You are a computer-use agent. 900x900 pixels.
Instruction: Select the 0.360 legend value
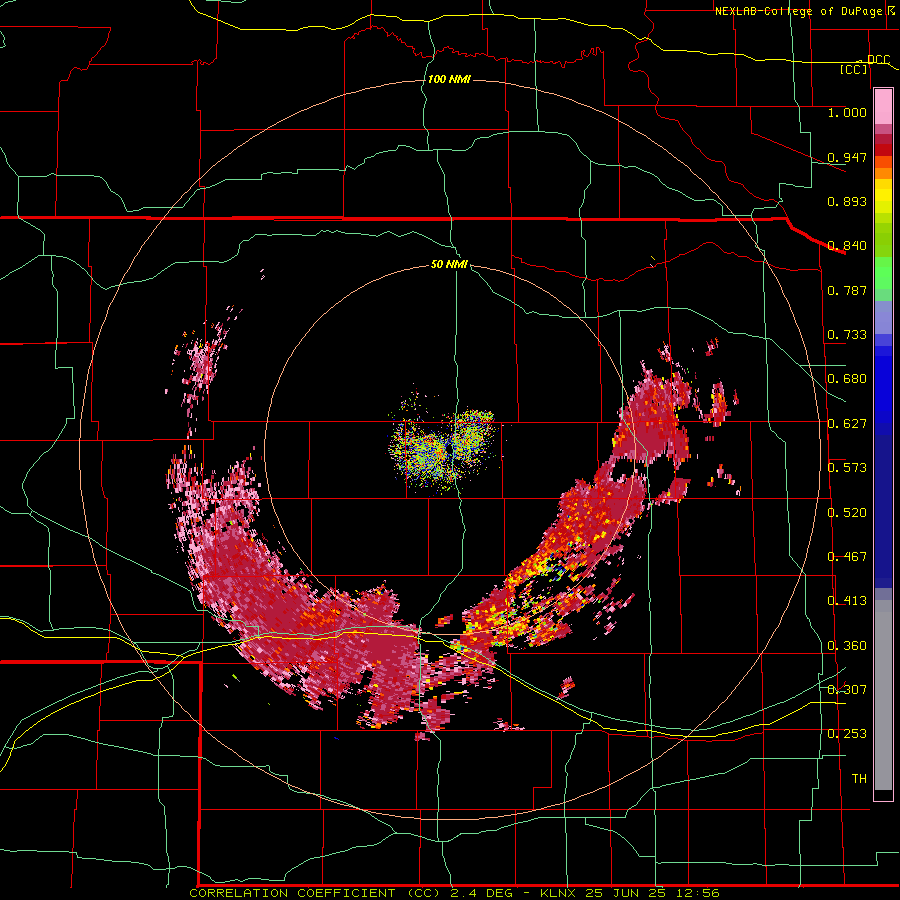click(x=847, y=646)
